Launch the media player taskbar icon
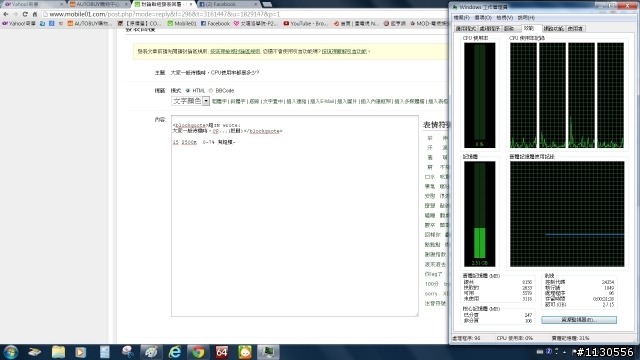640x360 pixels. click(80, 352)
